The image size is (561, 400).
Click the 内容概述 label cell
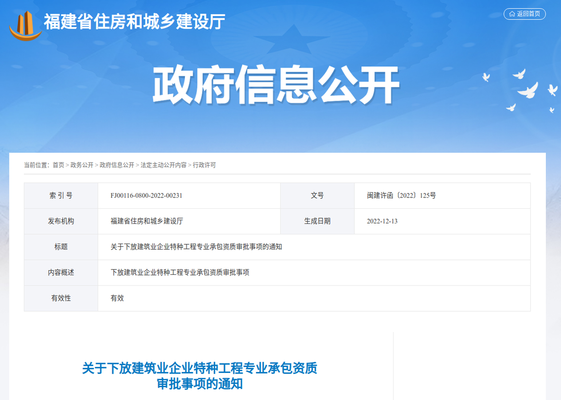click(x=61, y=273)
